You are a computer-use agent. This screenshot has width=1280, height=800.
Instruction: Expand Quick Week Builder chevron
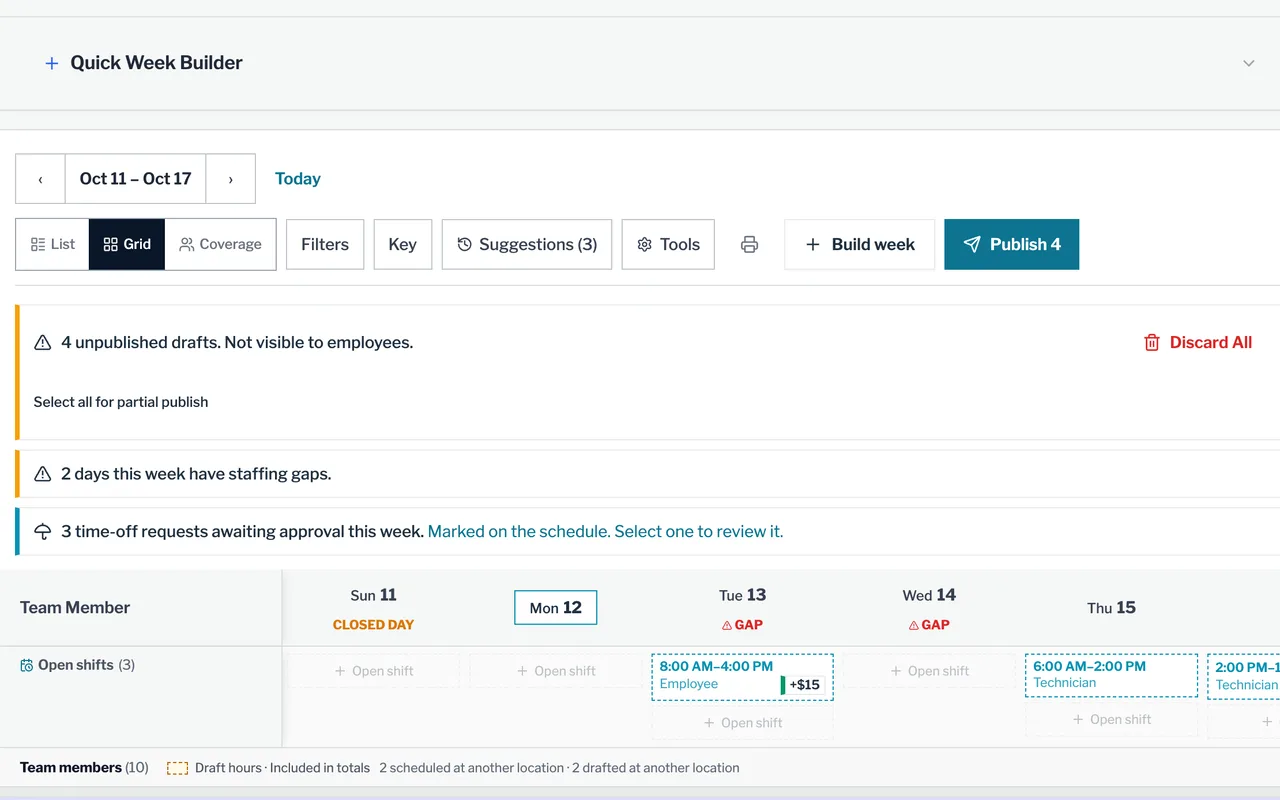click(x=1248, y=63)
